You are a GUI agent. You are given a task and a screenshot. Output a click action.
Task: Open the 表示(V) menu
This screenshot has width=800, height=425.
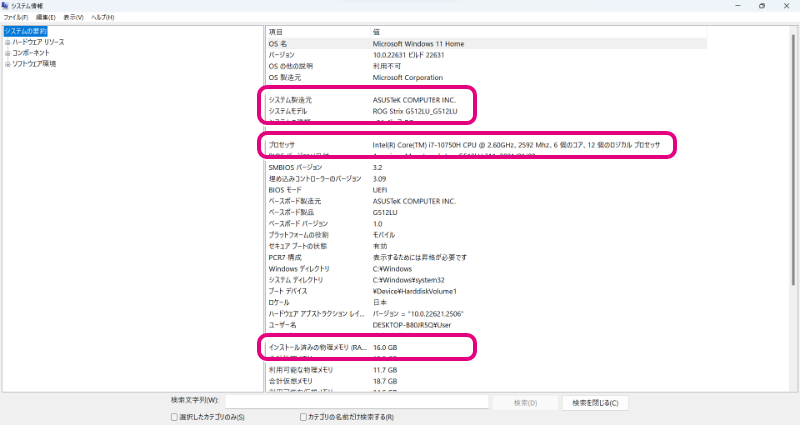click(73, 17)
